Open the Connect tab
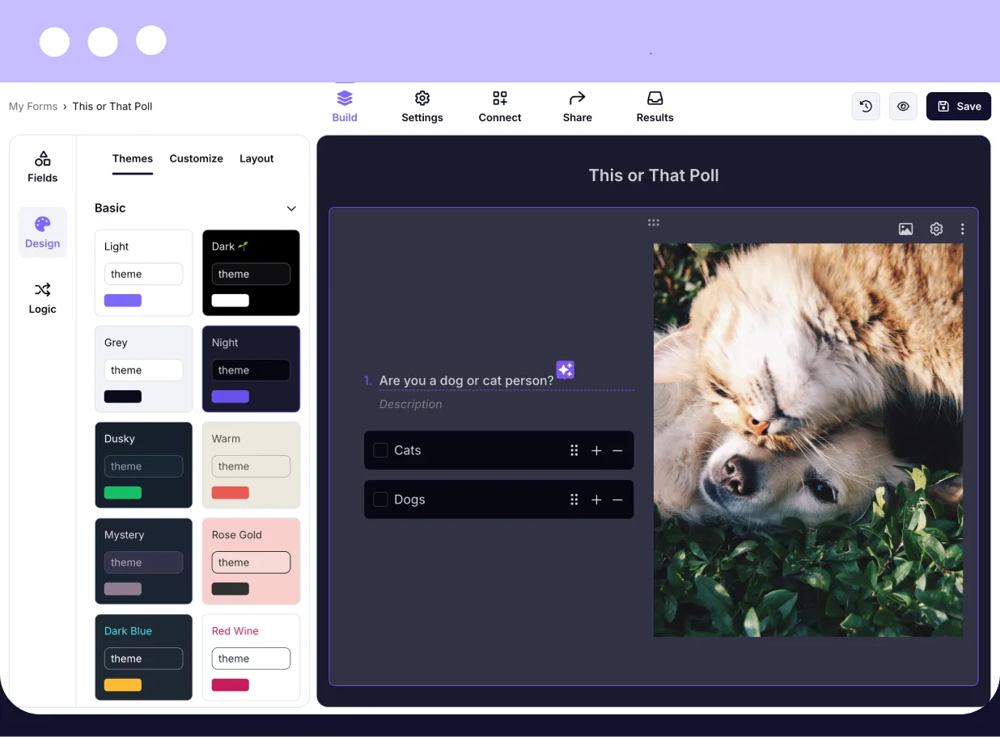 click(x=499, y=106)
